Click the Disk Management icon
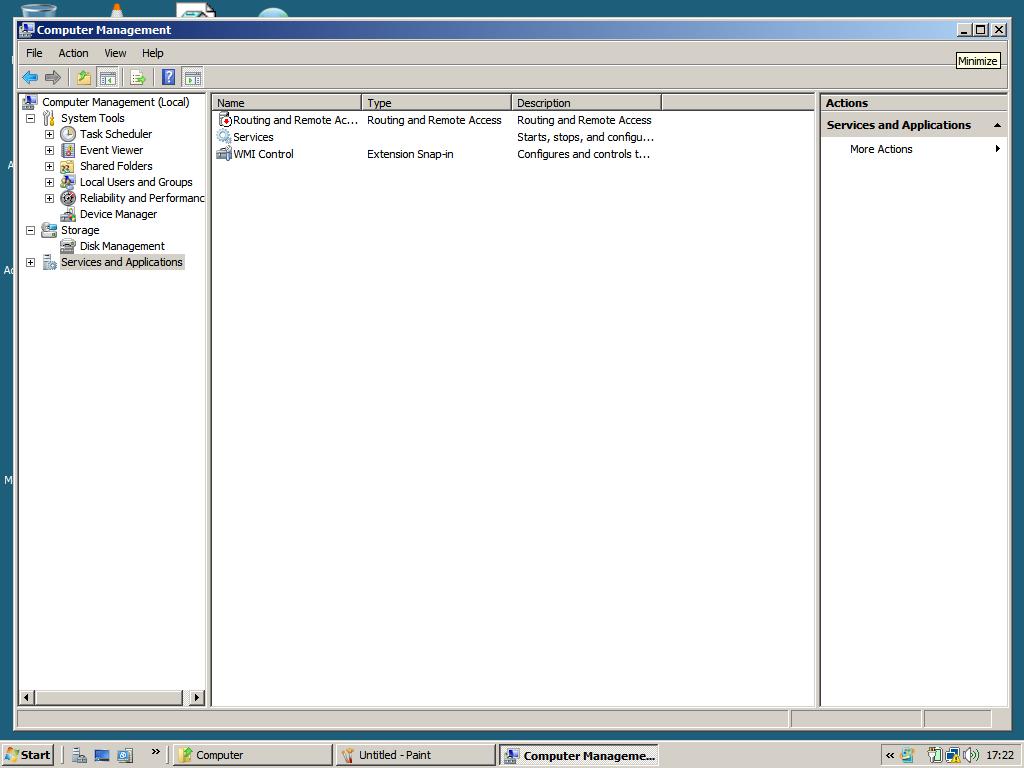This screenshot has height=768, width=1024. [68, 246]
